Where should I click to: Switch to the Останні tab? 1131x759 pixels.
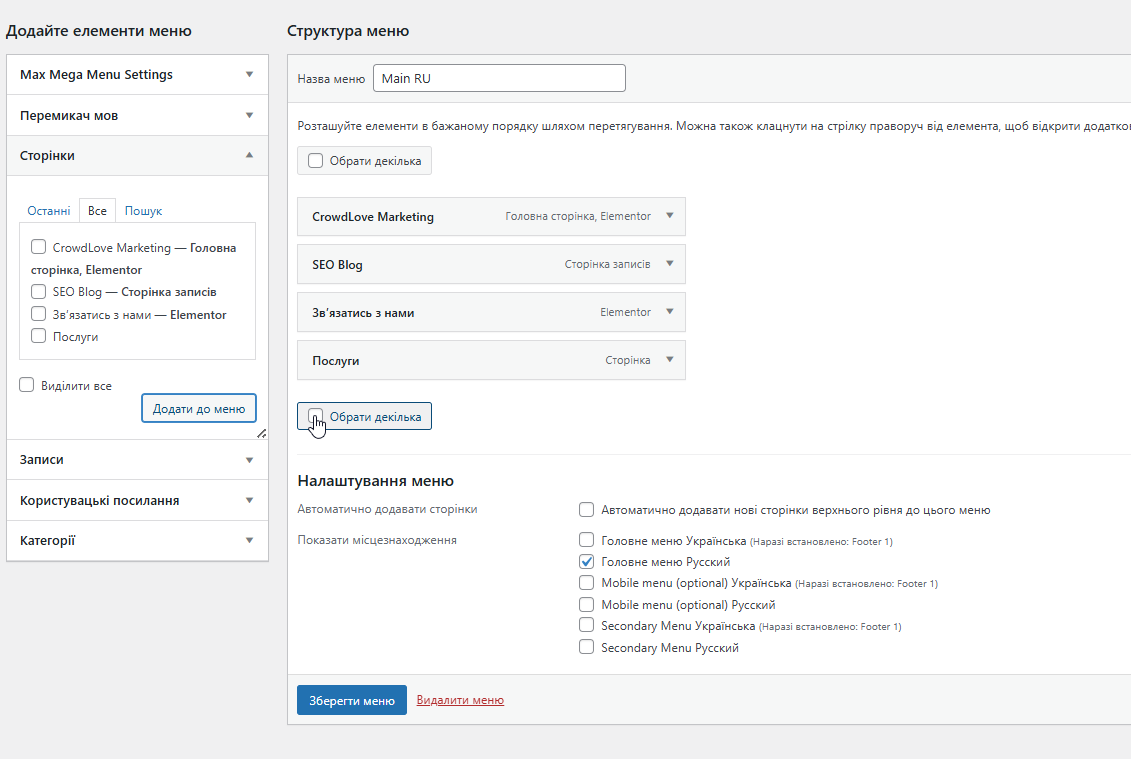pyautogui.click(x=49, y=211)
